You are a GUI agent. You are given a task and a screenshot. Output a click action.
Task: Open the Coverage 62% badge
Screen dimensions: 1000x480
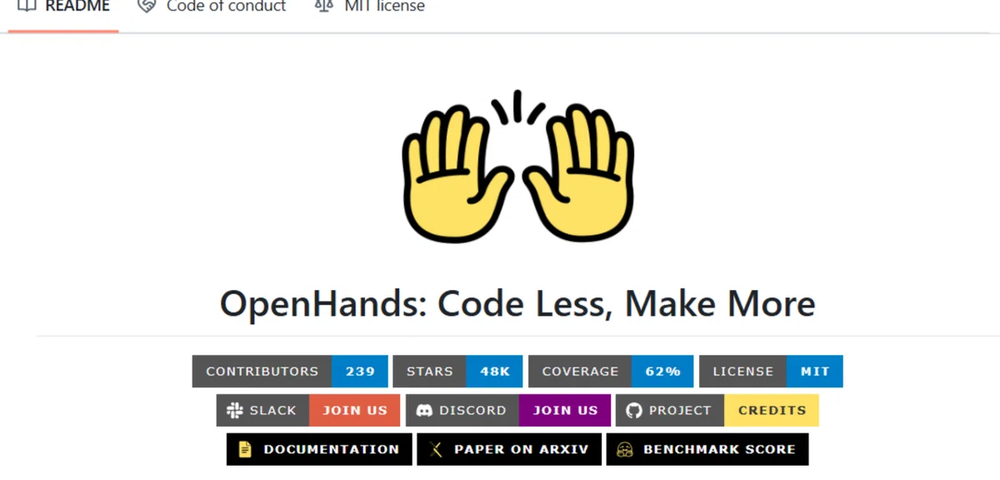[611, 371]
